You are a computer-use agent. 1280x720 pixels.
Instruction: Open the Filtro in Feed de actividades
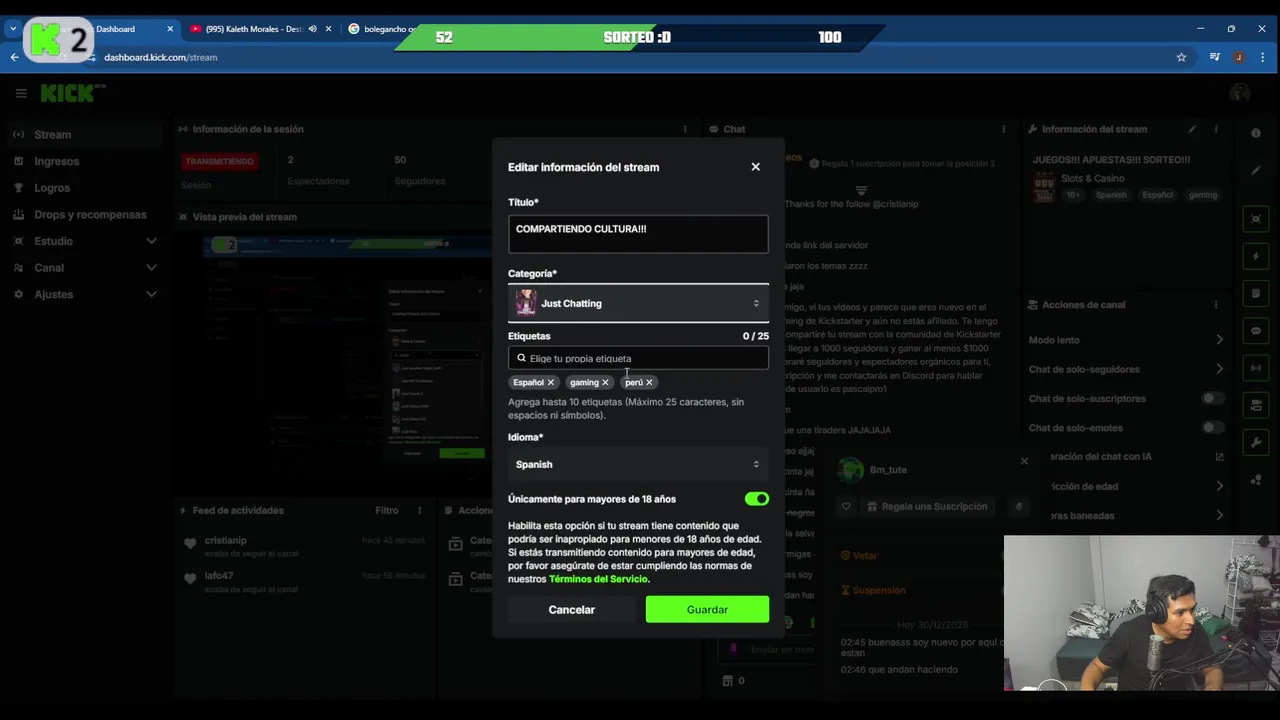[387, 510]
